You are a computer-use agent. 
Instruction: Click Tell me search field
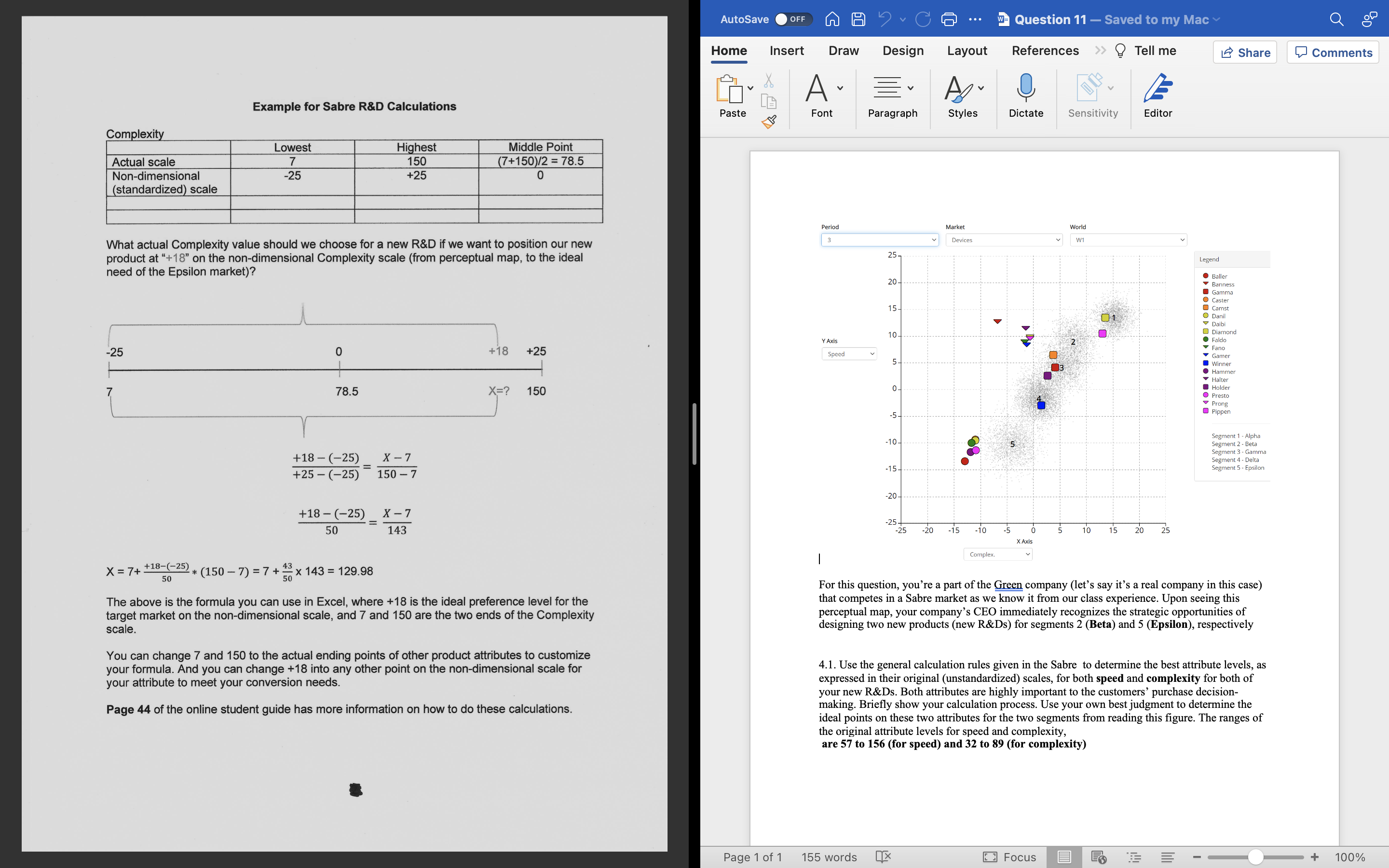coord(1155,50)
